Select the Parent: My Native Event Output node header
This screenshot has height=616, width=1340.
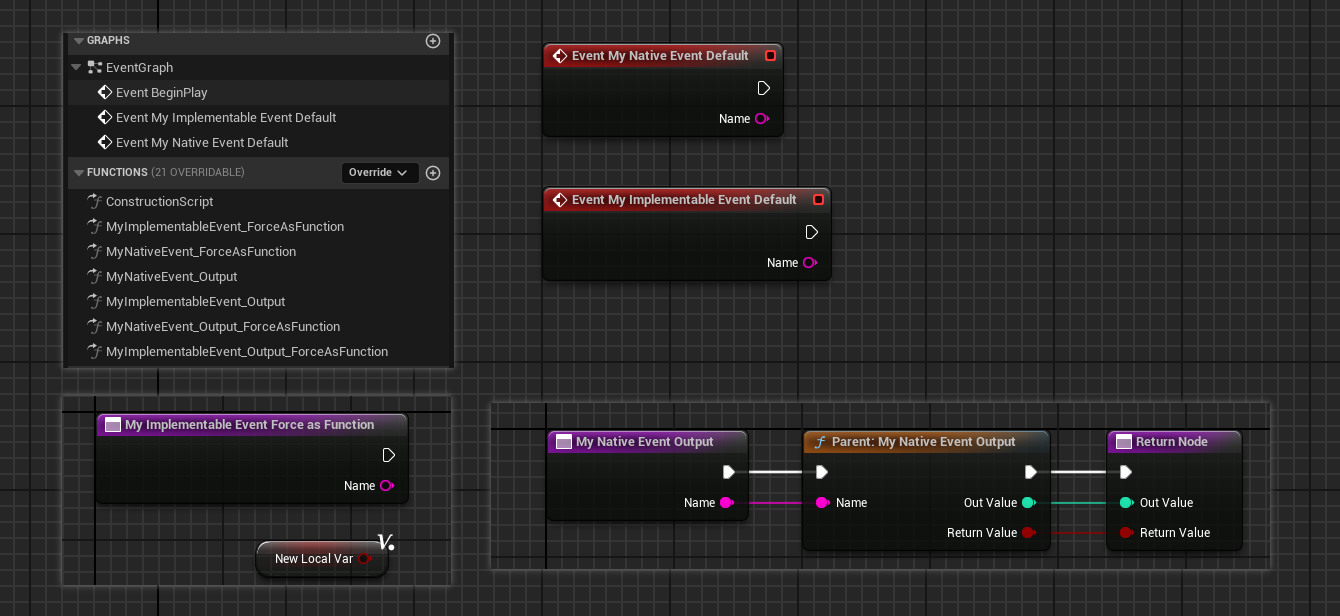[x=923, y=442]
